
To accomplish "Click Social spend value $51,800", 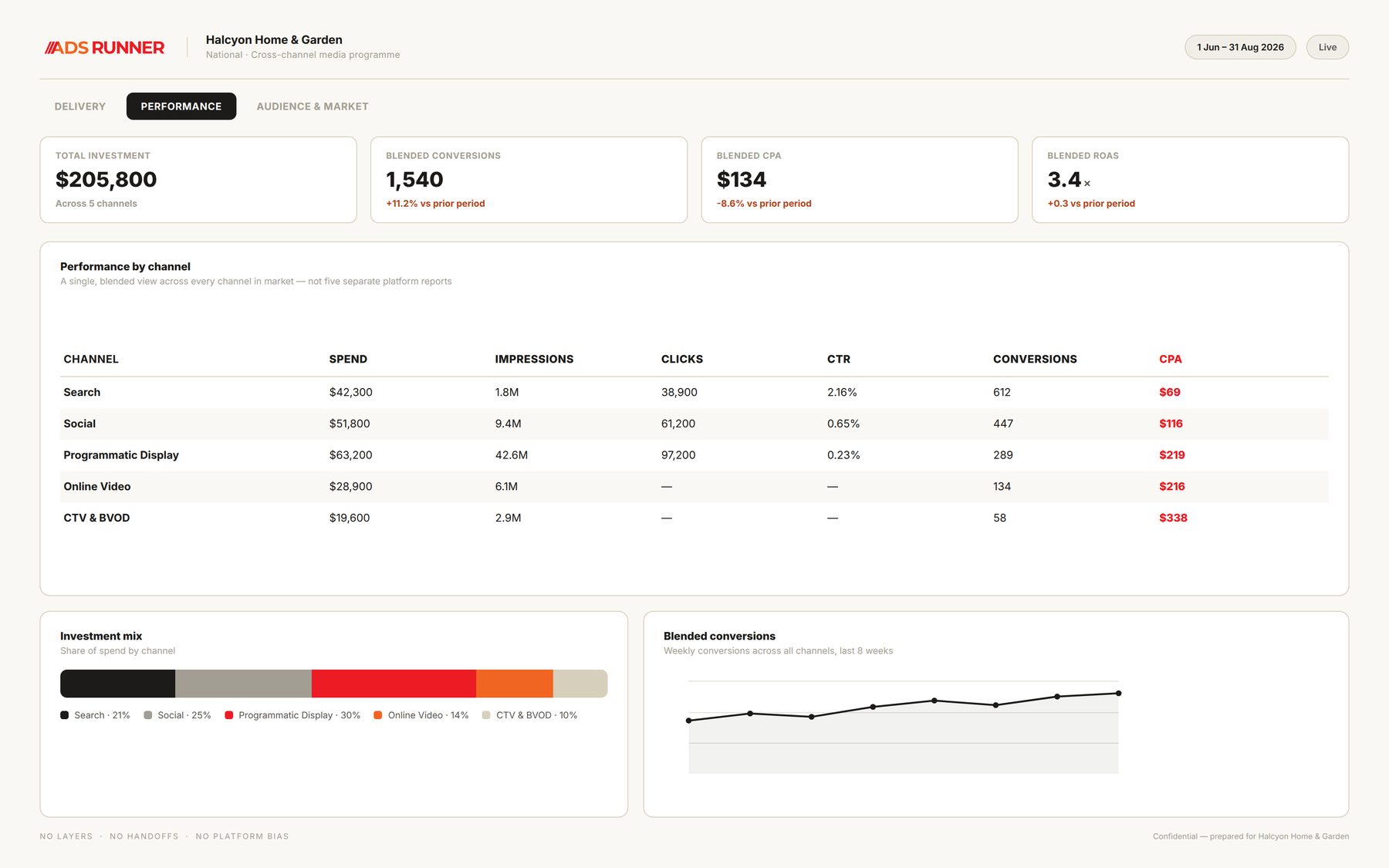I will click(350, 424).
